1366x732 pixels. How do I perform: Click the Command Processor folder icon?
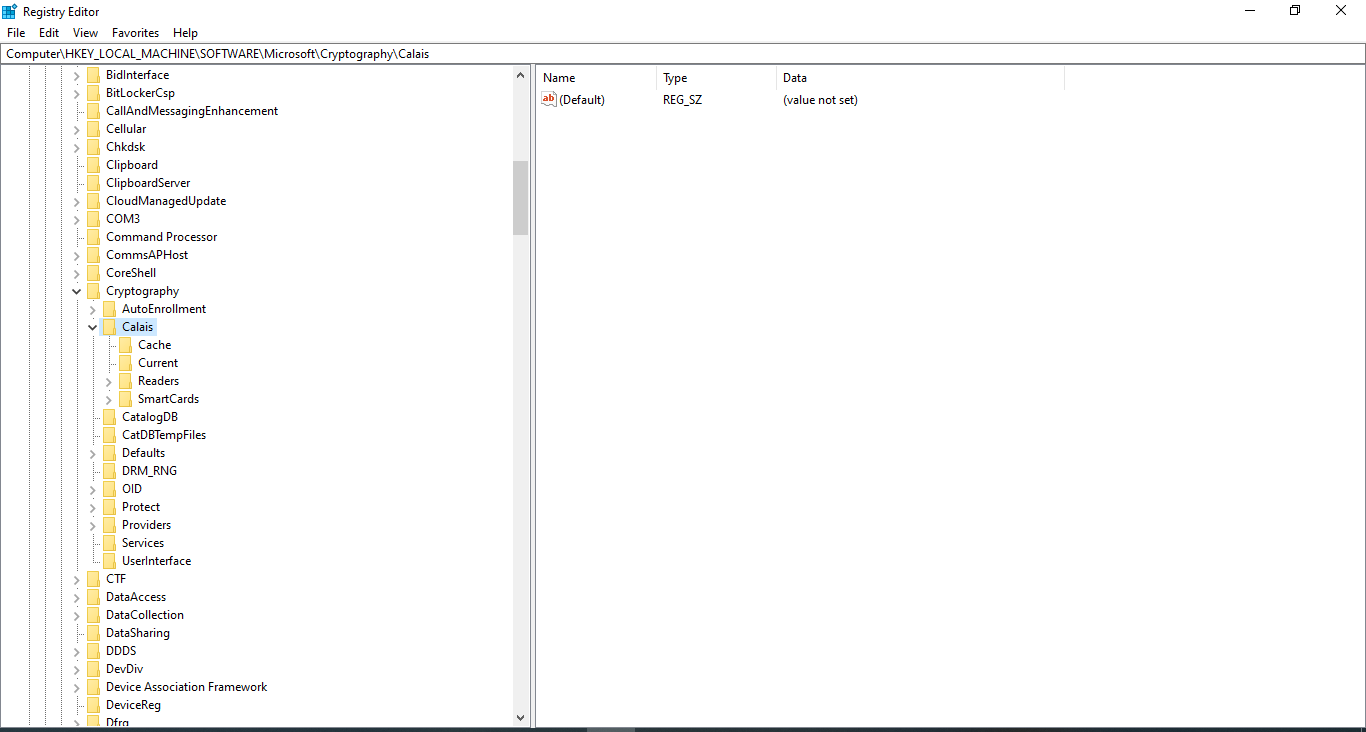click(x=94, y=237)
